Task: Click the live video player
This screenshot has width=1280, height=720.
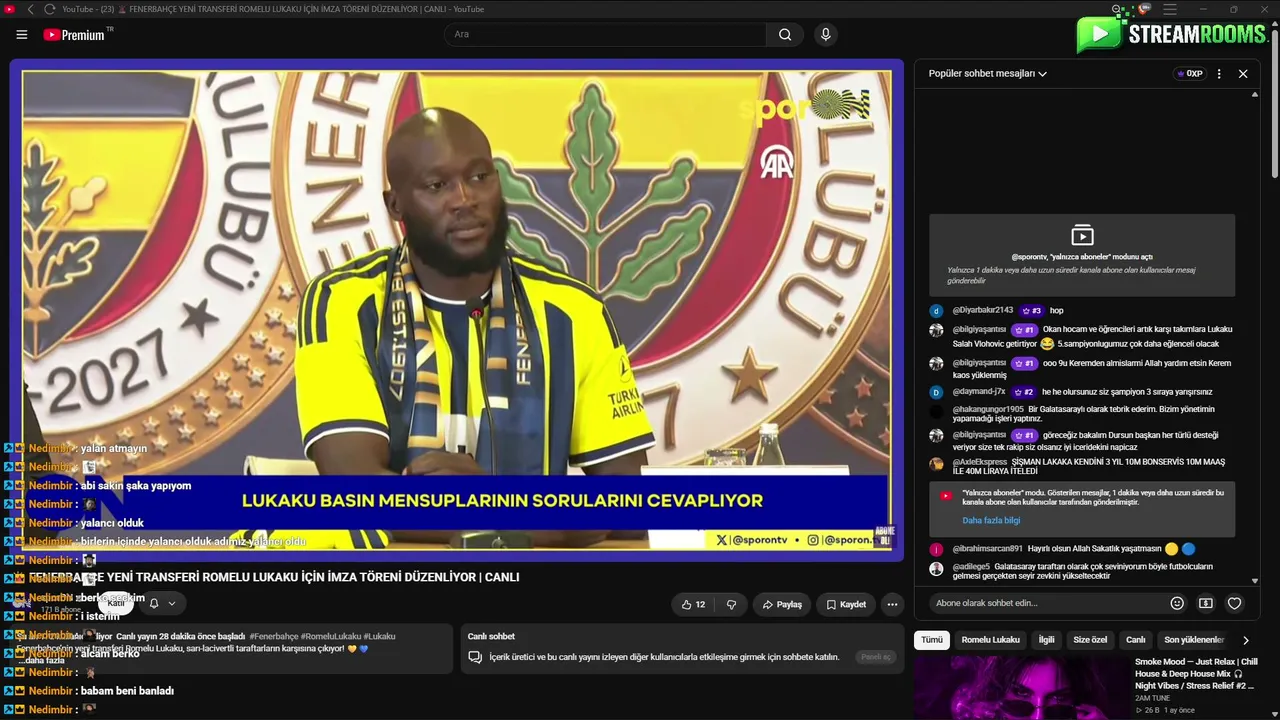Action: click(x=456, y=310)
